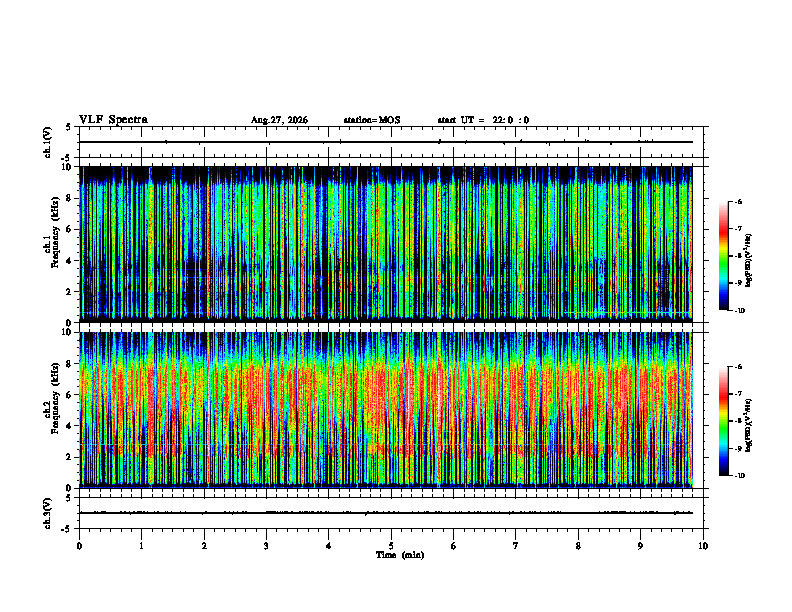The height and width of the screenshot is (612, 792).
Task: Click the "ch.1(V)" waveform axis label
Action: pos(48,142)
